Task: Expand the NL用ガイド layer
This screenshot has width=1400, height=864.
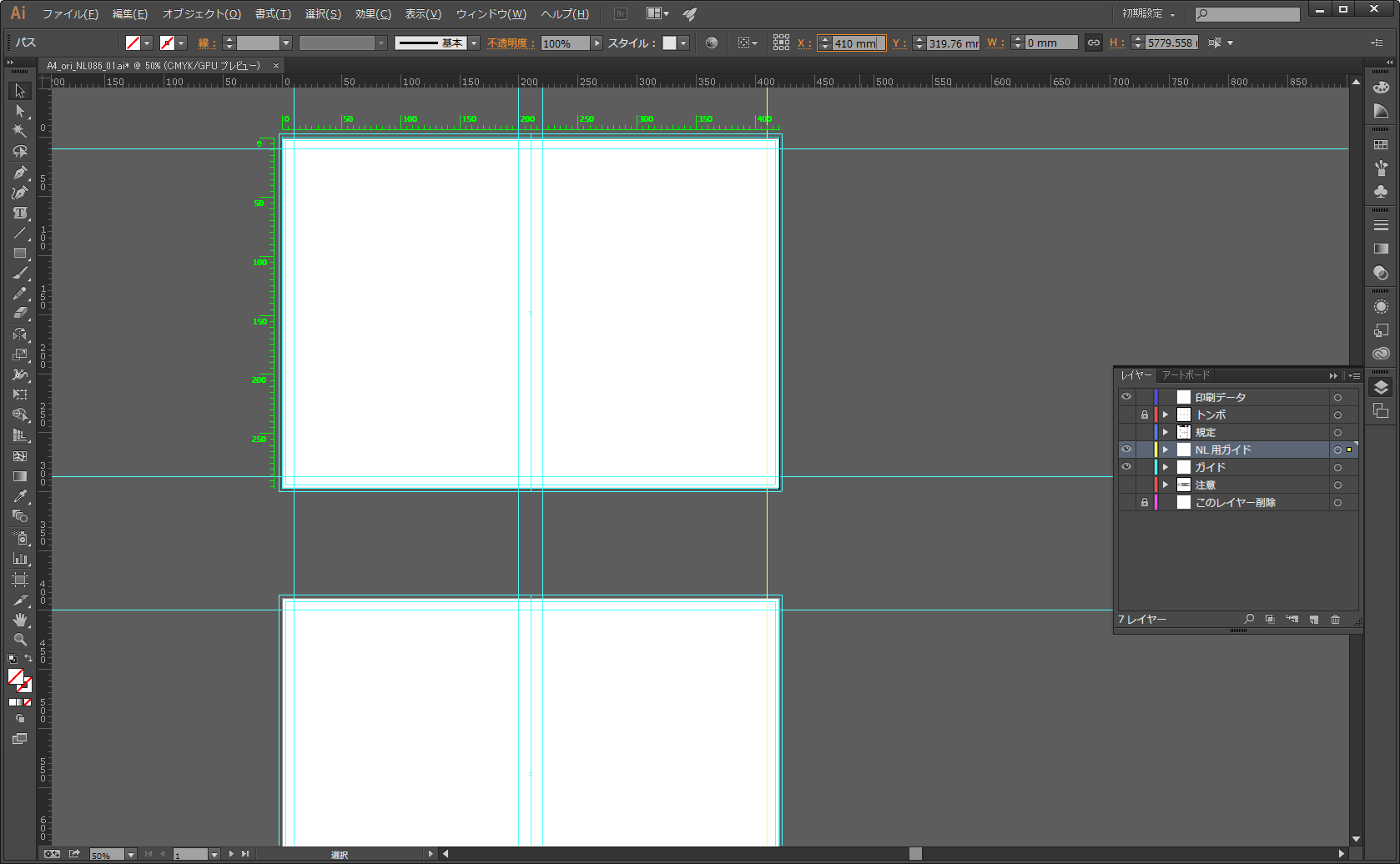Action: (1166, 450)
